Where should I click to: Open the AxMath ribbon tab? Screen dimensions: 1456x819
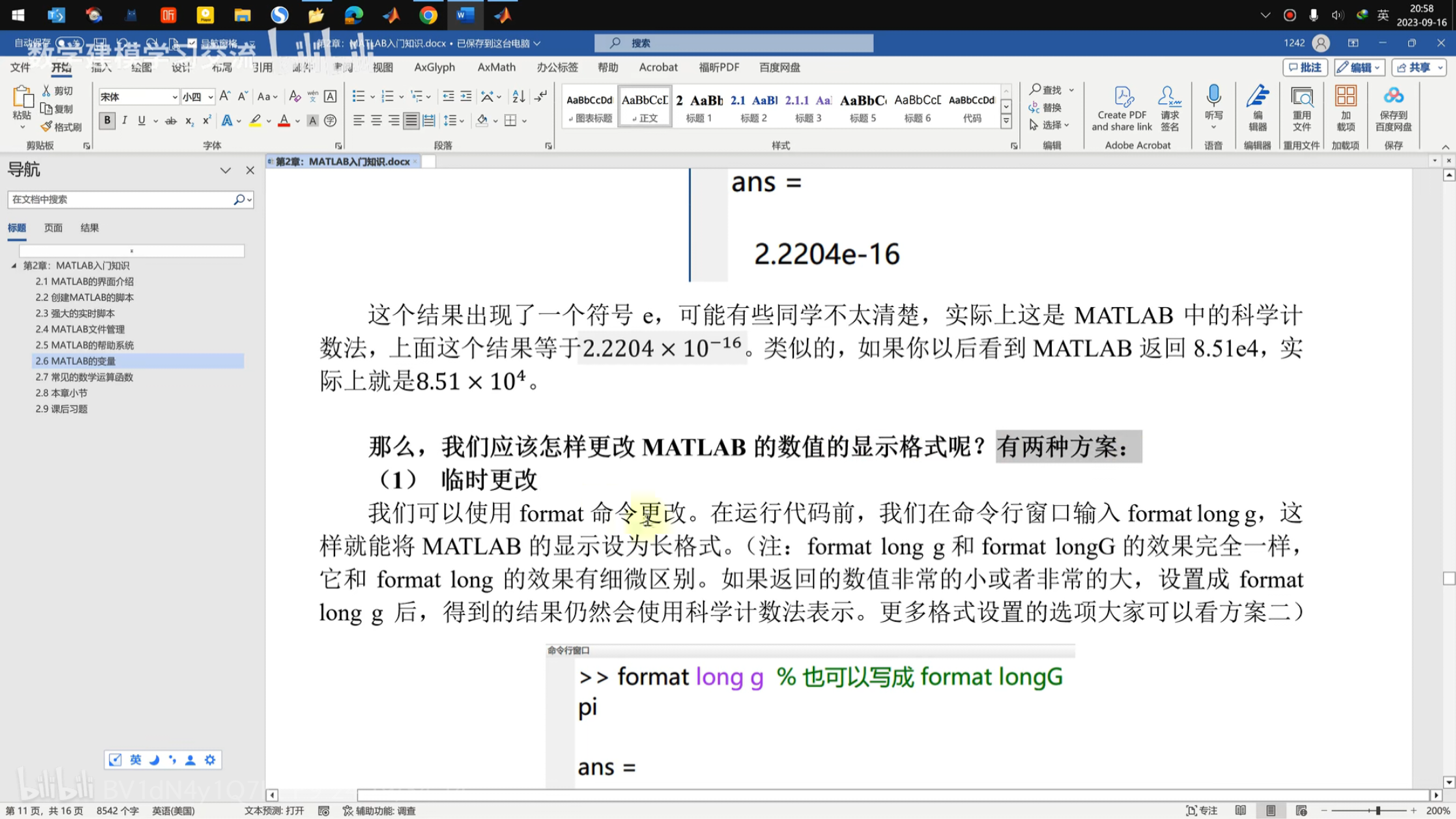(496, 67)
